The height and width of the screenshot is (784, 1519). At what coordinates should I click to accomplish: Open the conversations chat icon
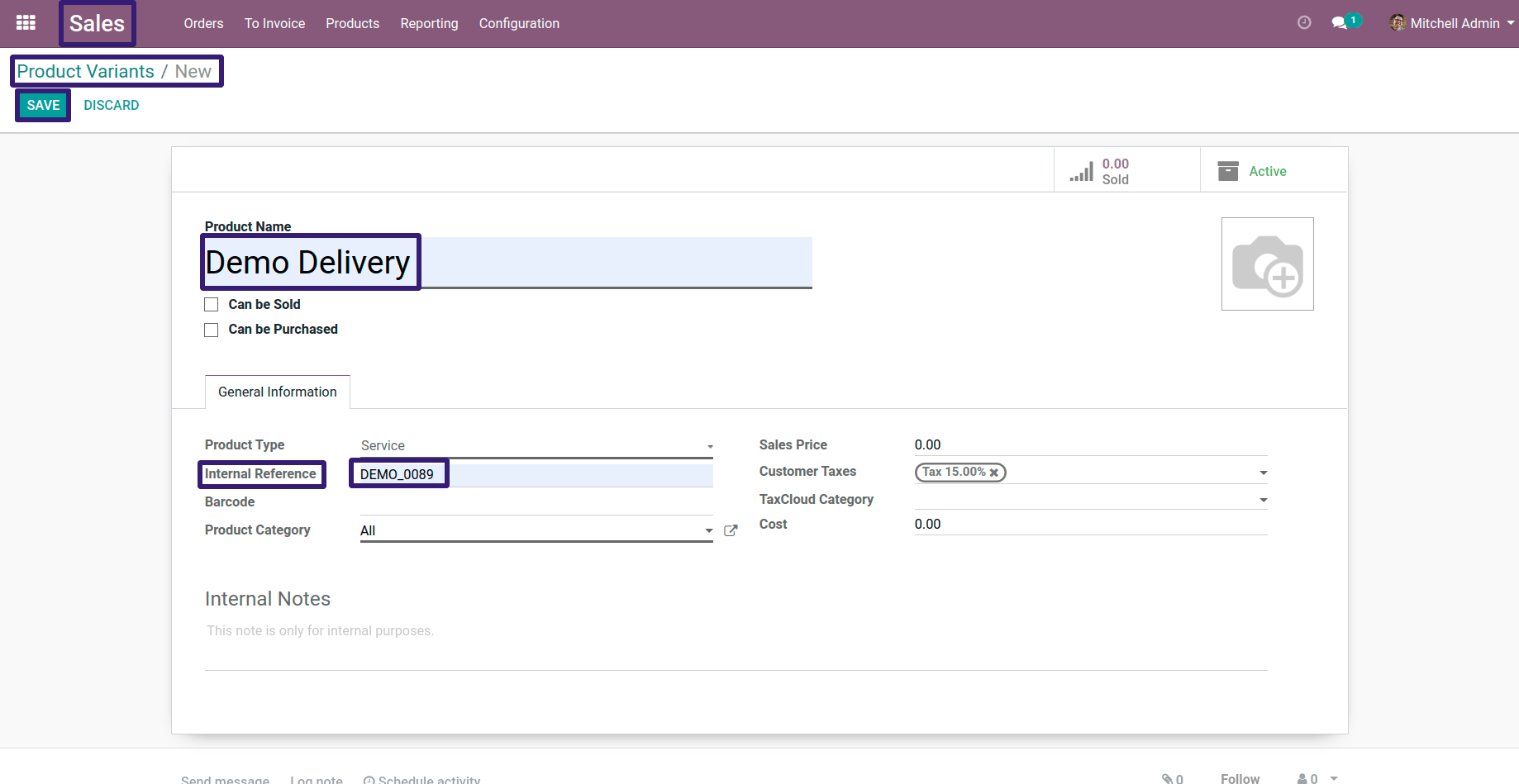1340,23
